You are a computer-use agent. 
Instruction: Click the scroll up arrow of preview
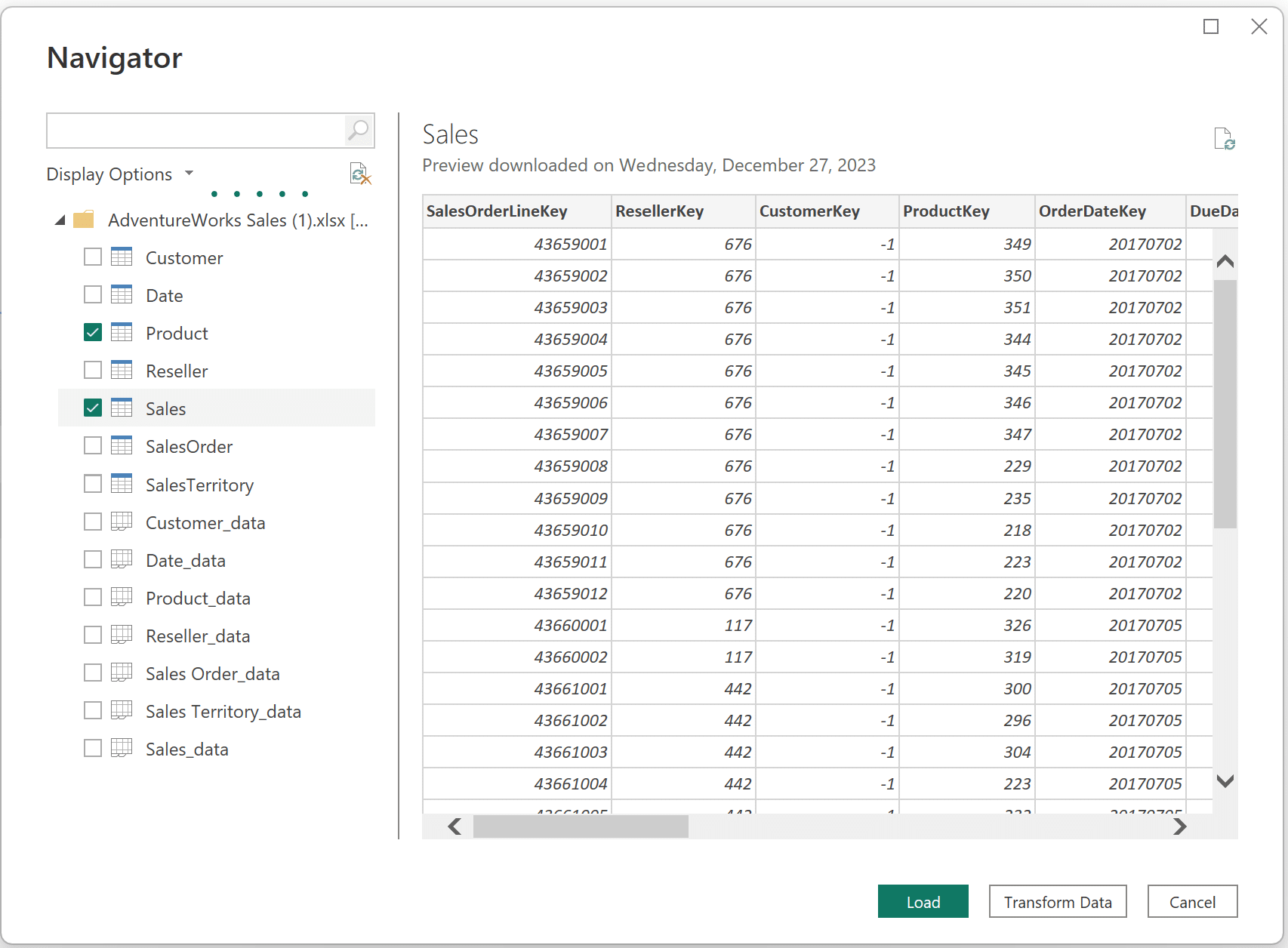click(x=1225, y=261)
